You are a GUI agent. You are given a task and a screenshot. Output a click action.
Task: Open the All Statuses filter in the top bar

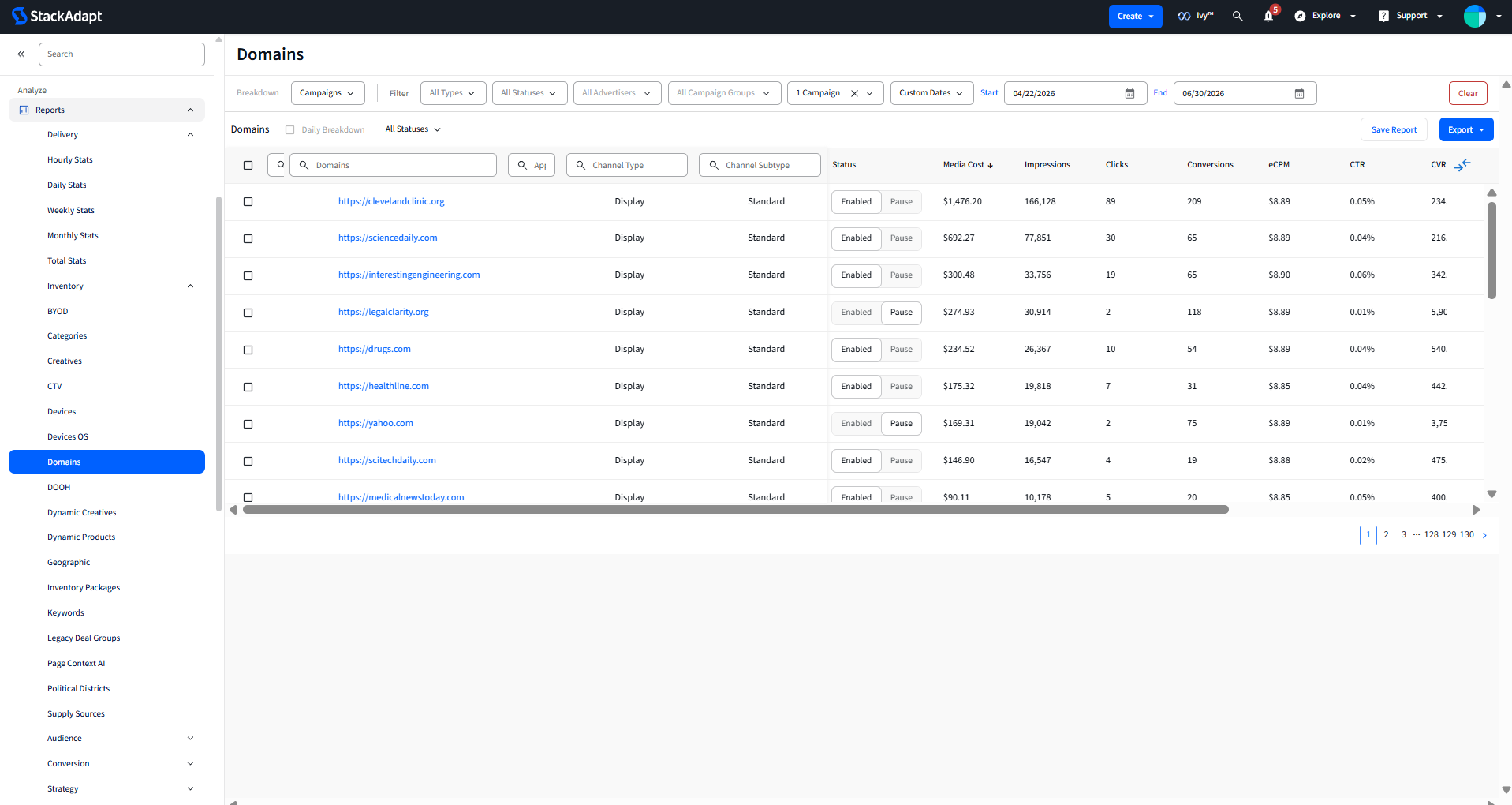[x=529, y=93]
